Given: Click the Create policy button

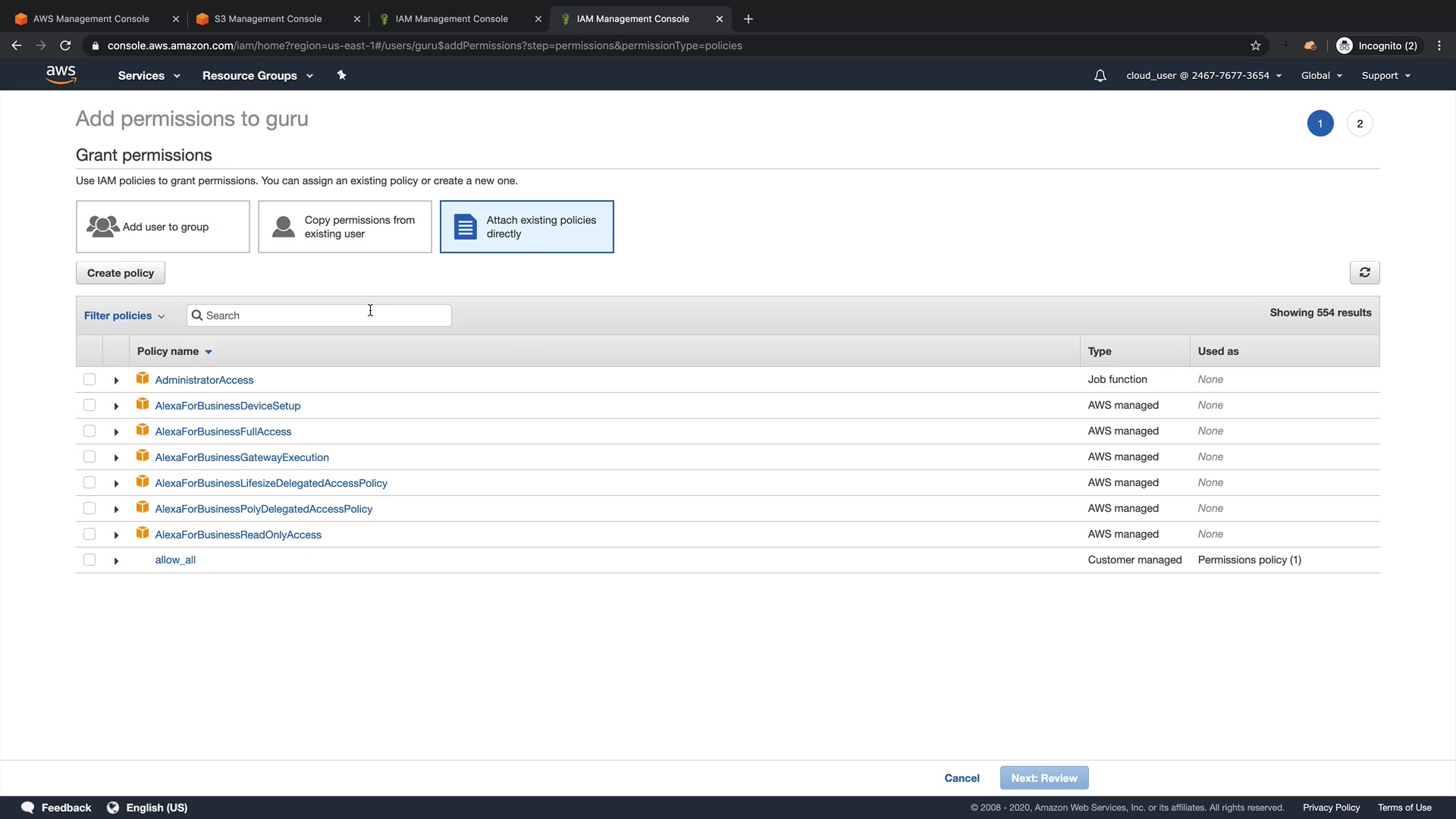Looking at the screenshot, I should [x=121, y=273].
